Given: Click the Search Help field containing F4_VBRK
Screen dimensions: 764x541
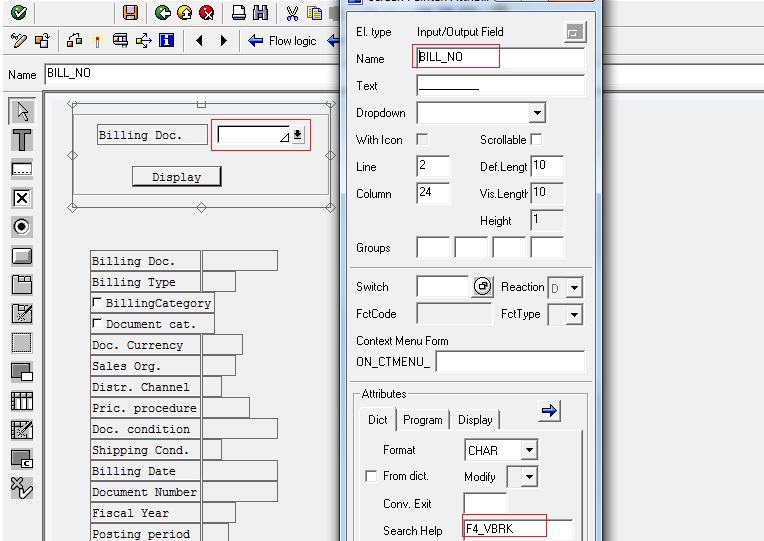Looking at the screenshot, I should (517, 530).
